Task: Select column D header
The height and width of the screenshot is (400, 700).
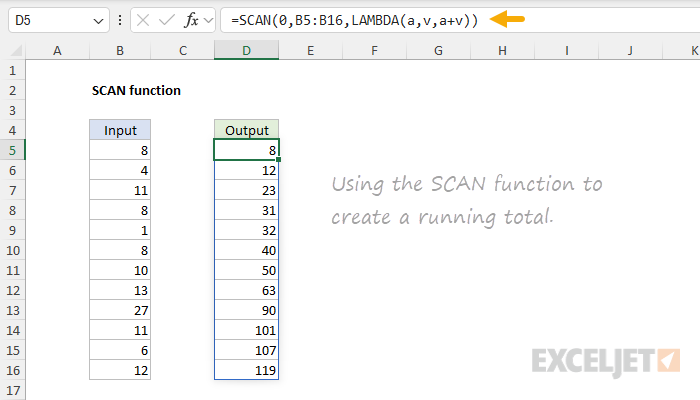Action: [246, 50]
